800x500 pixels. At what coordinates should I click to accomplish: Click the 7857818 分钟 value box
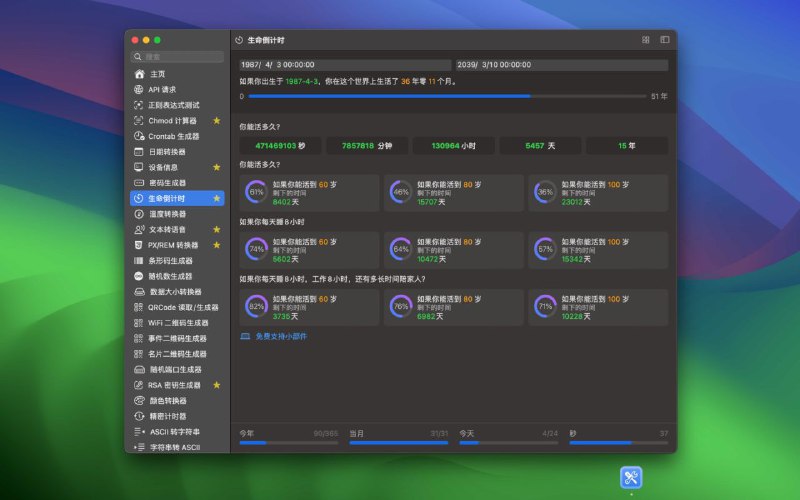367,145
